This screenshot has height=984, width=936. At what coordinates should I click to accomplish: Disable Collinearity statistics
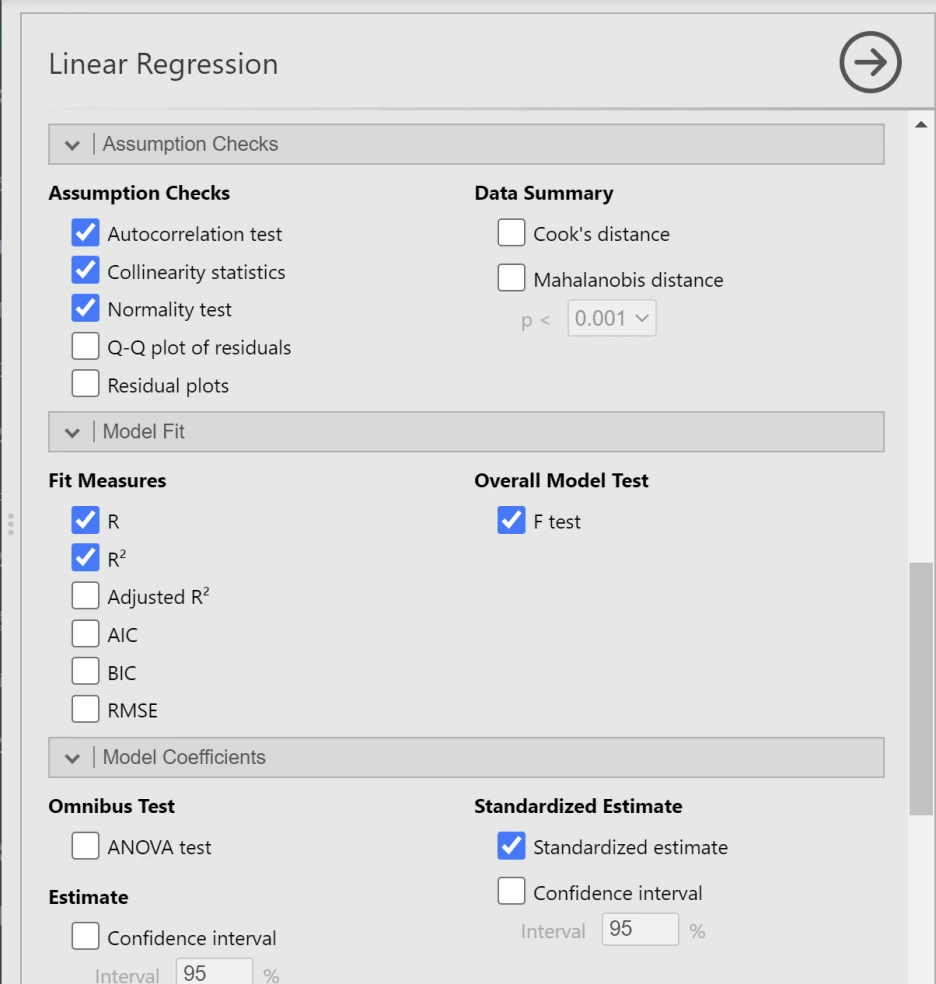86,272
